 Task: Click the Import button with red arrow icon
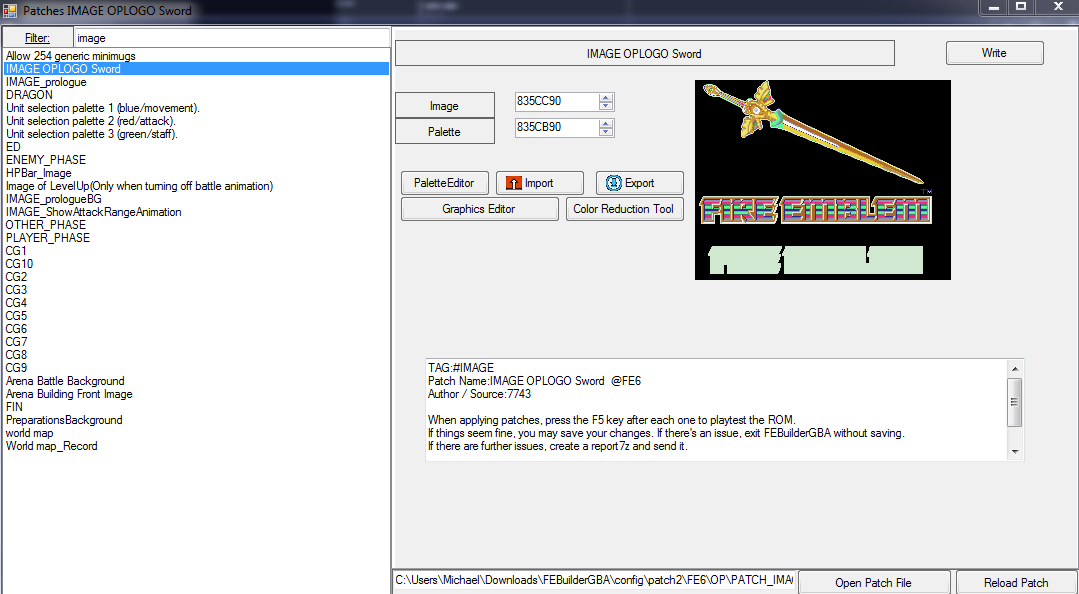click(x=540, y=183)
